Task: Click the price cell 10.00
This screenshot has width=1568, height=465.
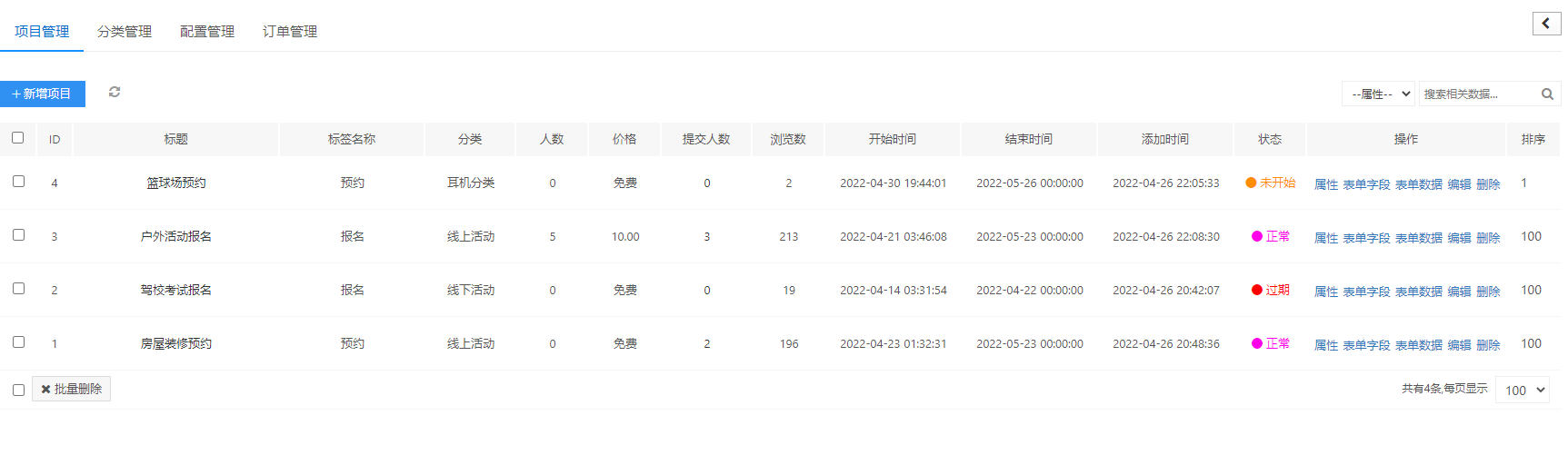Action: click(625, 236)
